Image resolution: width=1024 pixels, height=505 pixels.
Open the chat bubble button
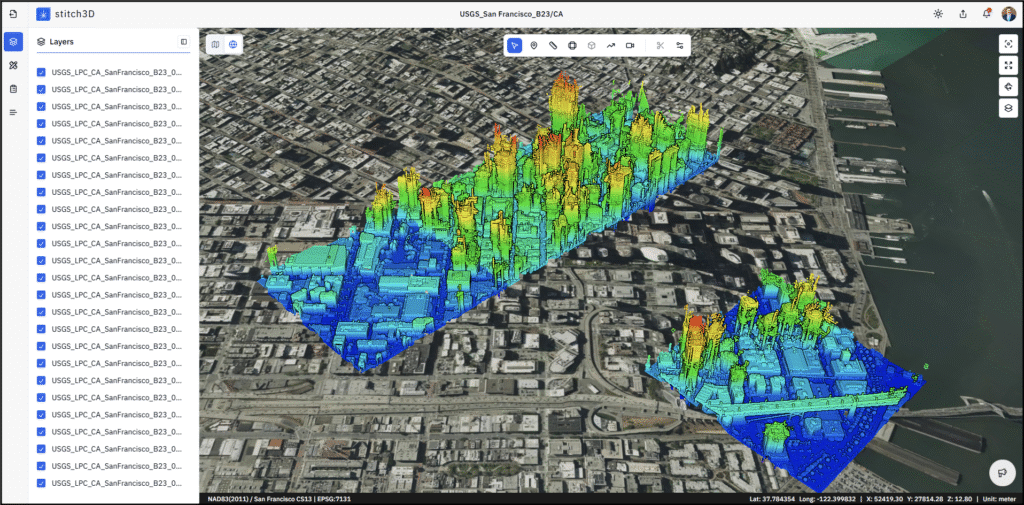(1000, 472)
